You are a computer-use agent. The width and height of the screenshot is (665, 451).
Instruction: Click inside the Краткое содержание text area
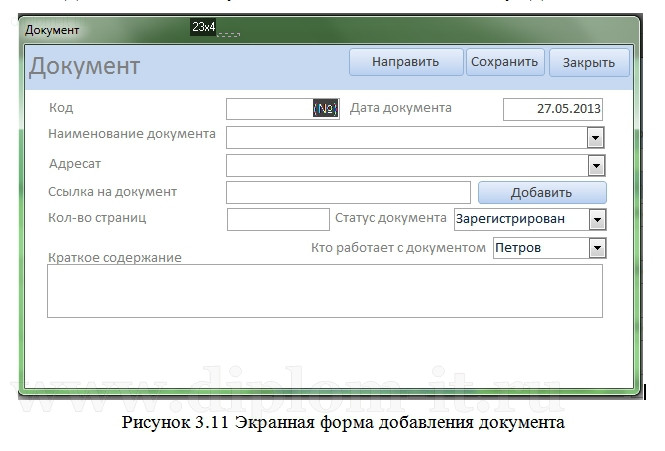click(325, 291)
